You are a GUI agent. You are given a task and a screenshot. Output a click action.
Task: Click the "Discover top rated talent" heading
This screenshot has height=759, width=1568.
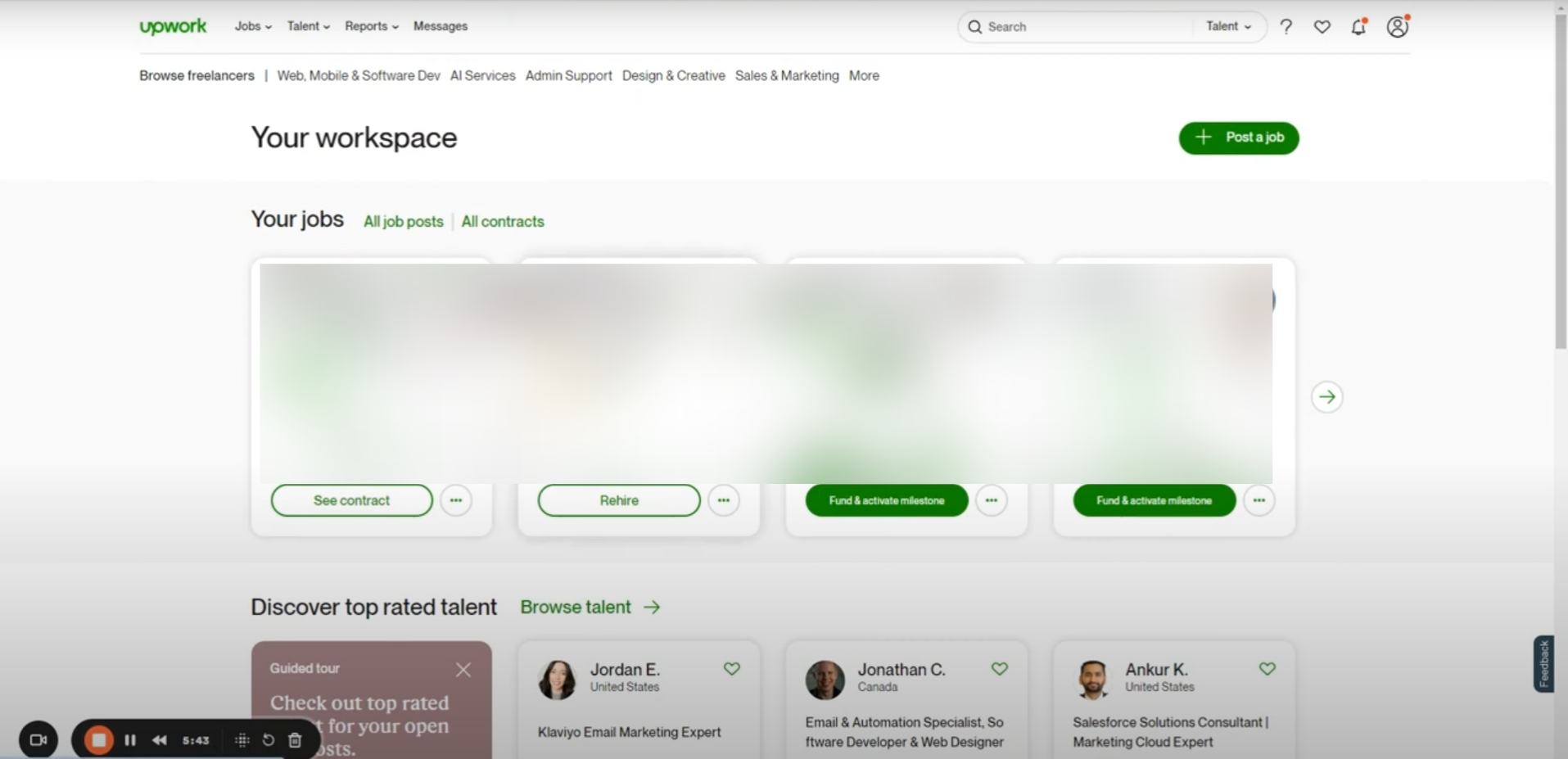tap(373, 607)
